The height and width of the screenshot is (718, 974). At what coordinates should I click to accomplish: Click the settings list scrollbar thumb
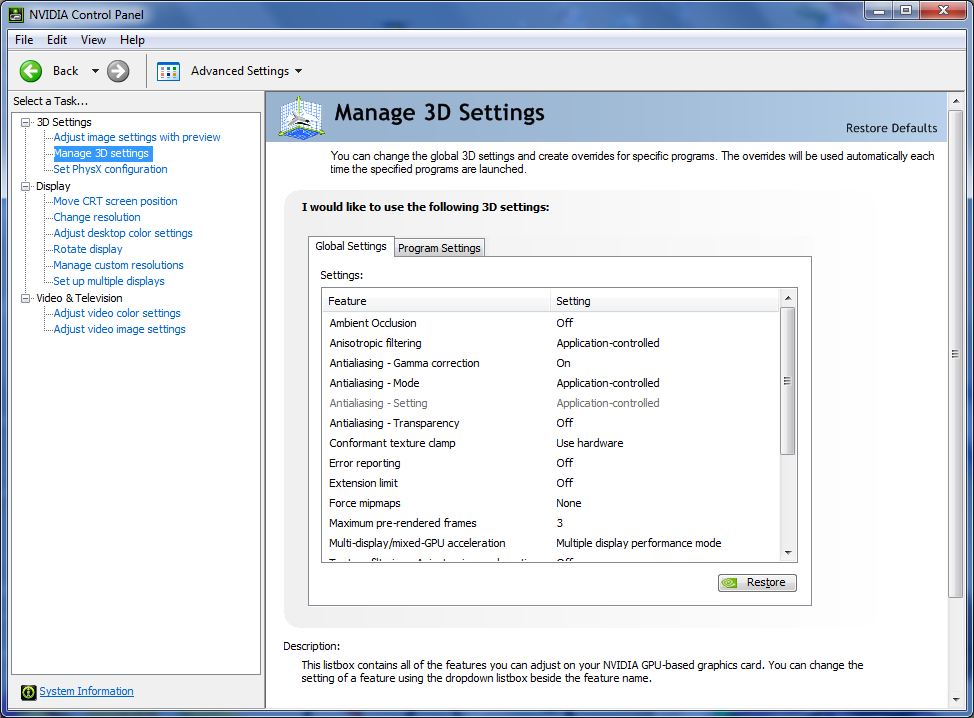[x=788, y=381]
